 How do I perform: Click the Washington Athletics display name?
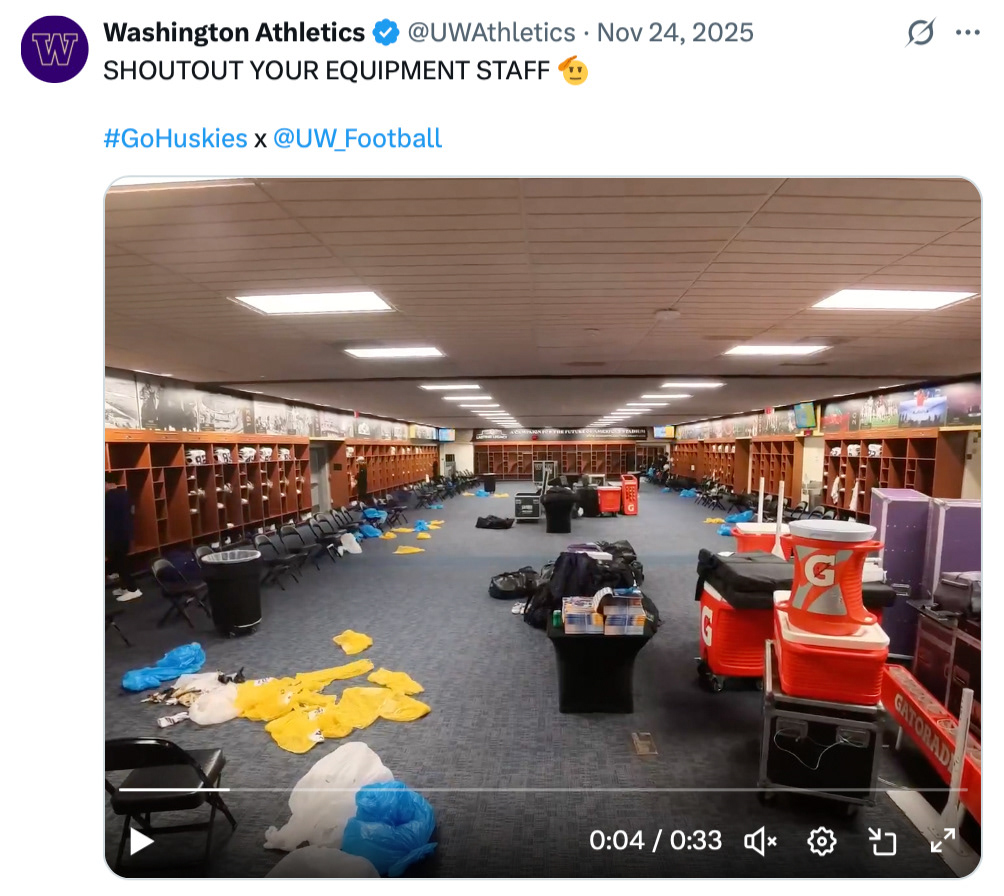point(234,33)
